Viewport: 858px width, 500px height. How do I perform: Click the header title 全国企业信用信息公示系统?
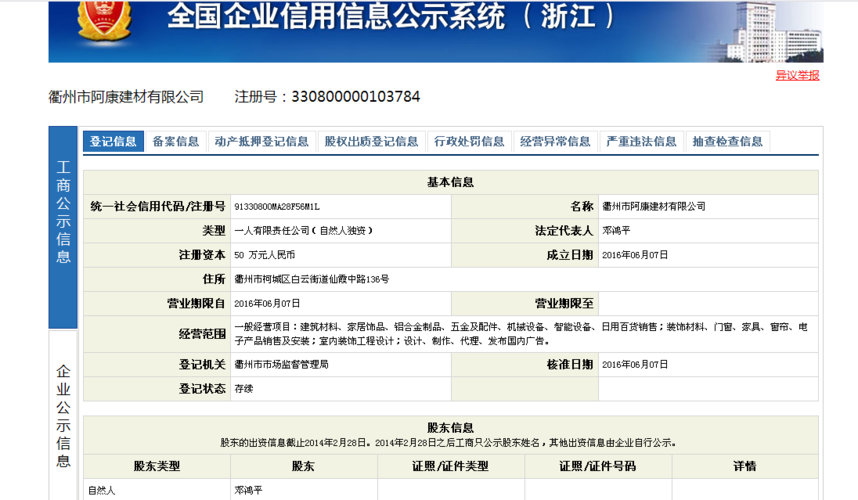coord(336,16)
